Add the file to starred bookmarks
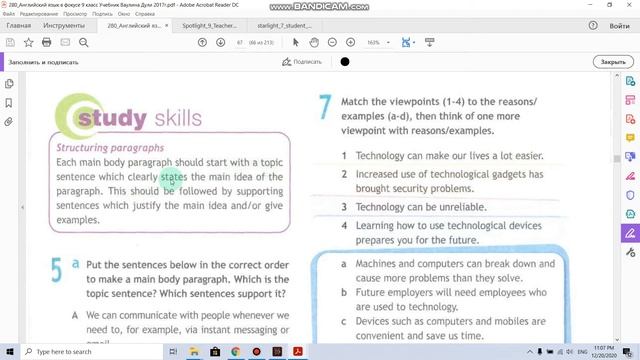The image size is (640, 360). pyautogui.click(x=28, y=42)
